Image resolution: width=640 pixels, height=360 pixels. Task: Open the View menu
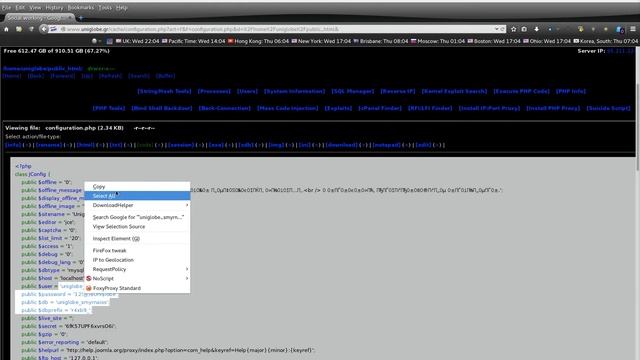tap(35, 7)
